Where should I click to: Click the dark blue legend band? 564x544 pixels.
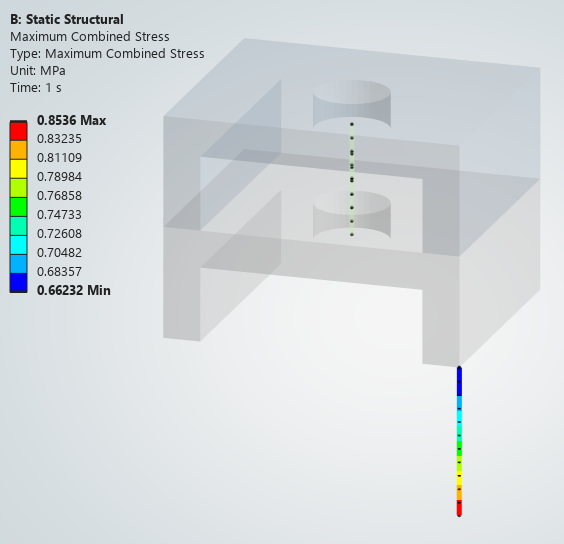18,283
